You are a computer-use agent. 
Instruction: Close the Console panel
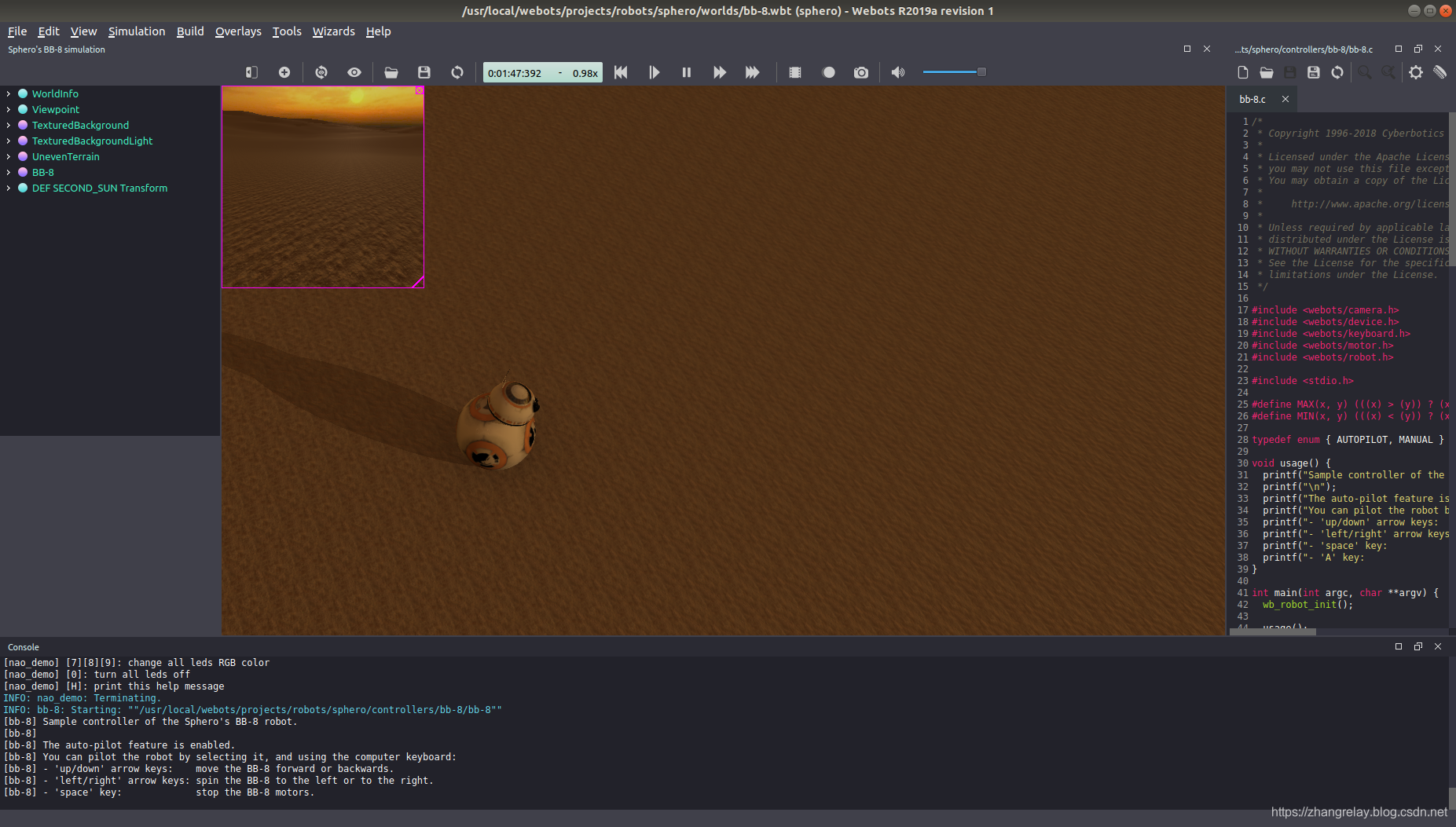pyautogui.click(x=1438, y=646)
